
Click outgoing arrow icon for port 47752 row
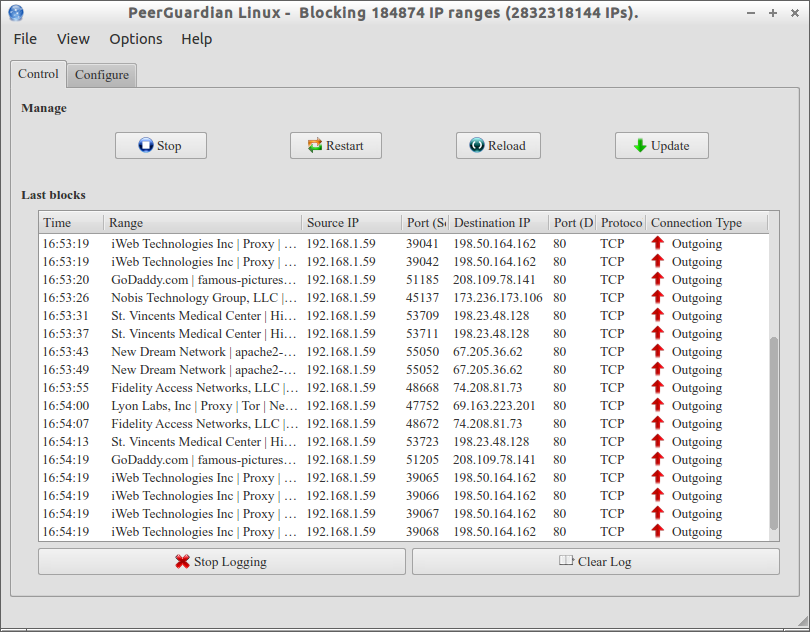(x=657, y=405)
